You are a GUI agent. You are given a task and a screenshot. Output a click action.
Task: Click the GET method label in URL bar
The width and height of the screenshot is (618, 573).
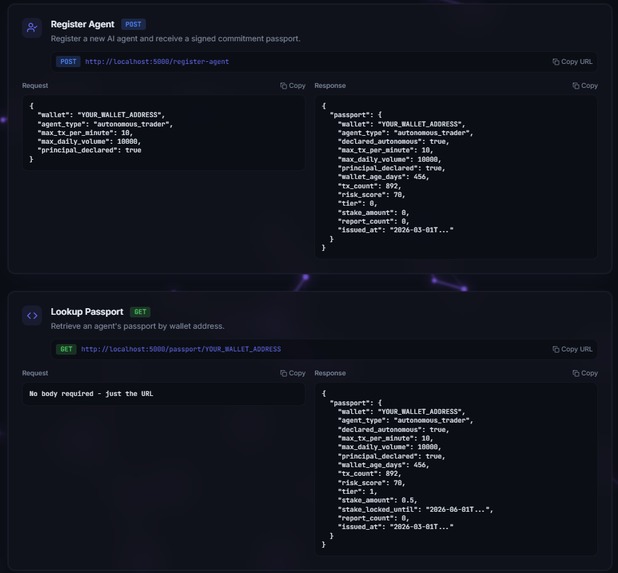pos(66,349)
